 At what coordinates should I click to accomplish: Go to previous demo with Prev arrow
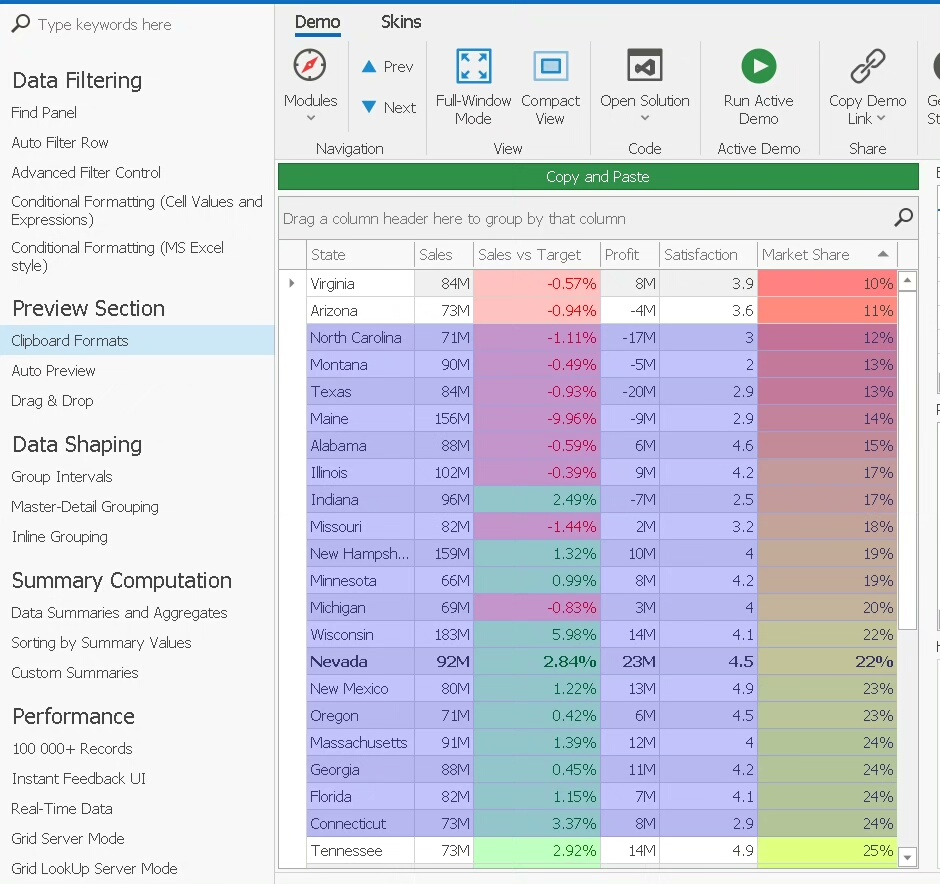[x=387, y=67]
